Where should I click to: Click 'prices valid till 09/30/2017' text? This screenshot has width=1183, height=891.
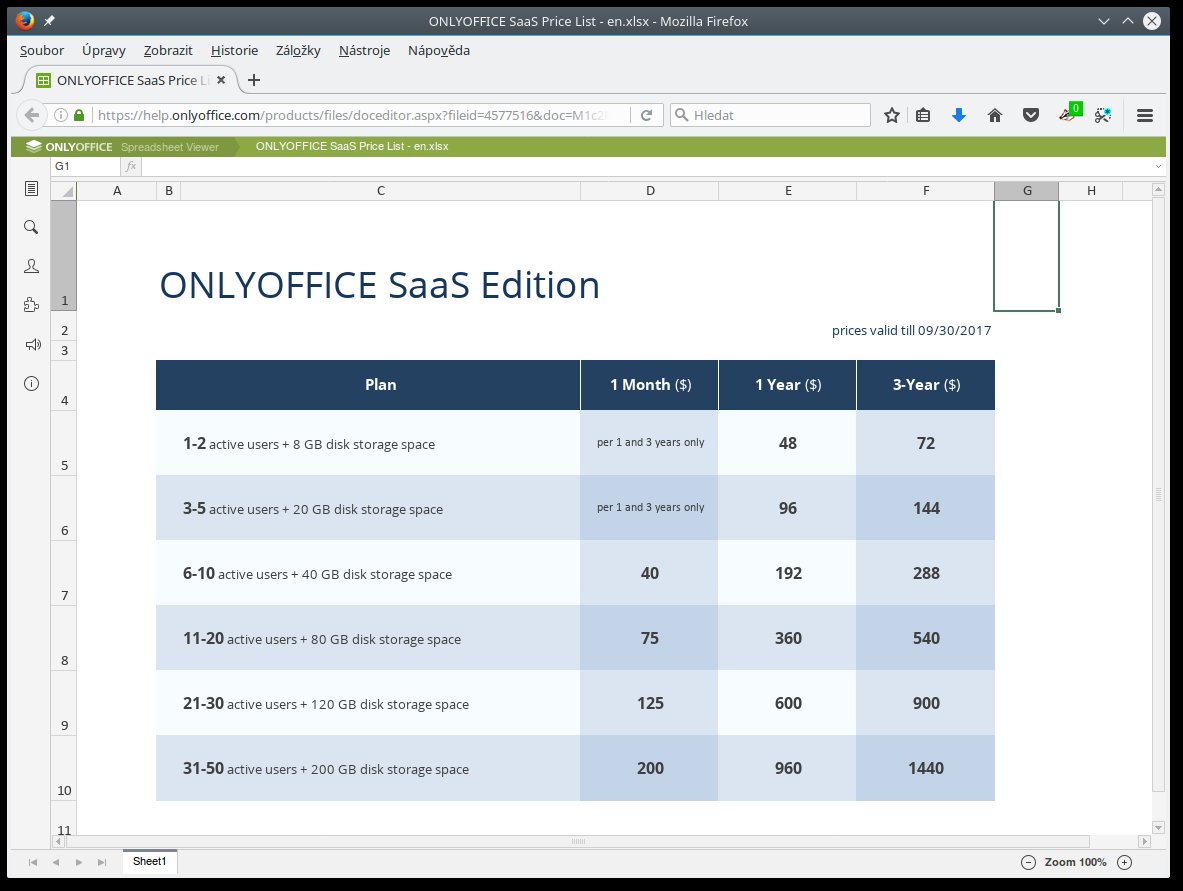(x=911, y=330)
